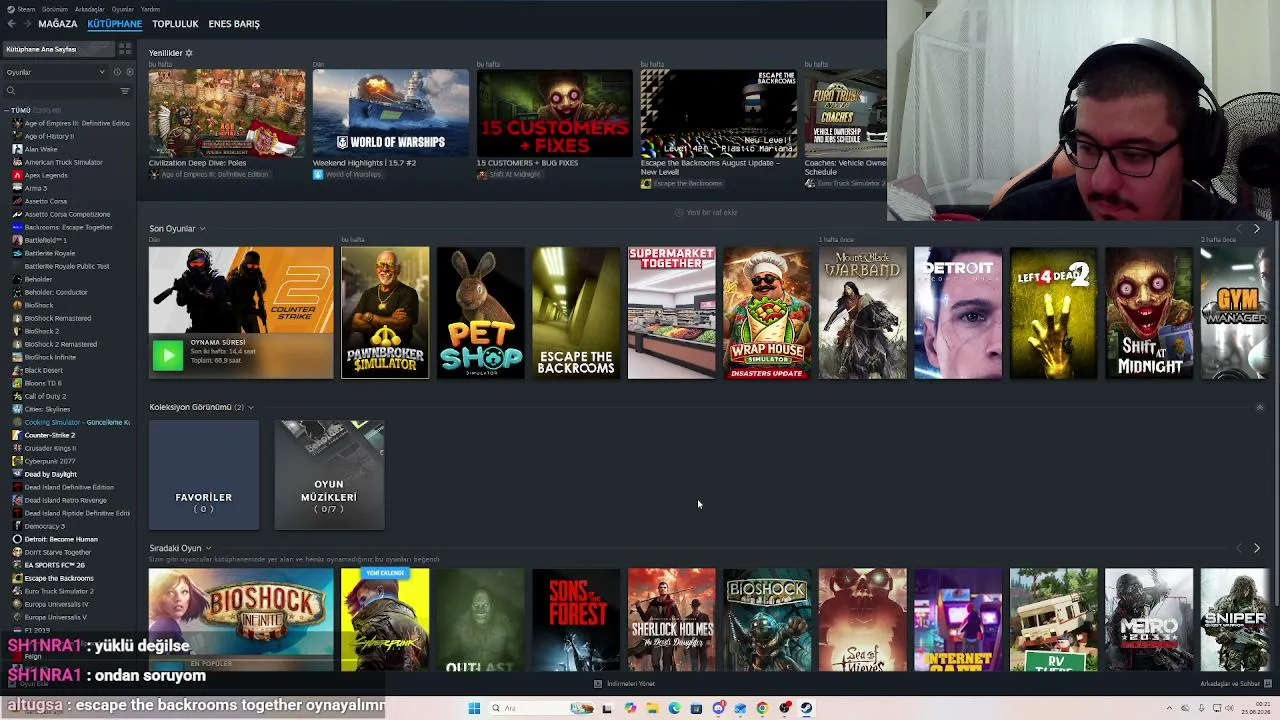Open the Yardım menu

pos(151,9)
